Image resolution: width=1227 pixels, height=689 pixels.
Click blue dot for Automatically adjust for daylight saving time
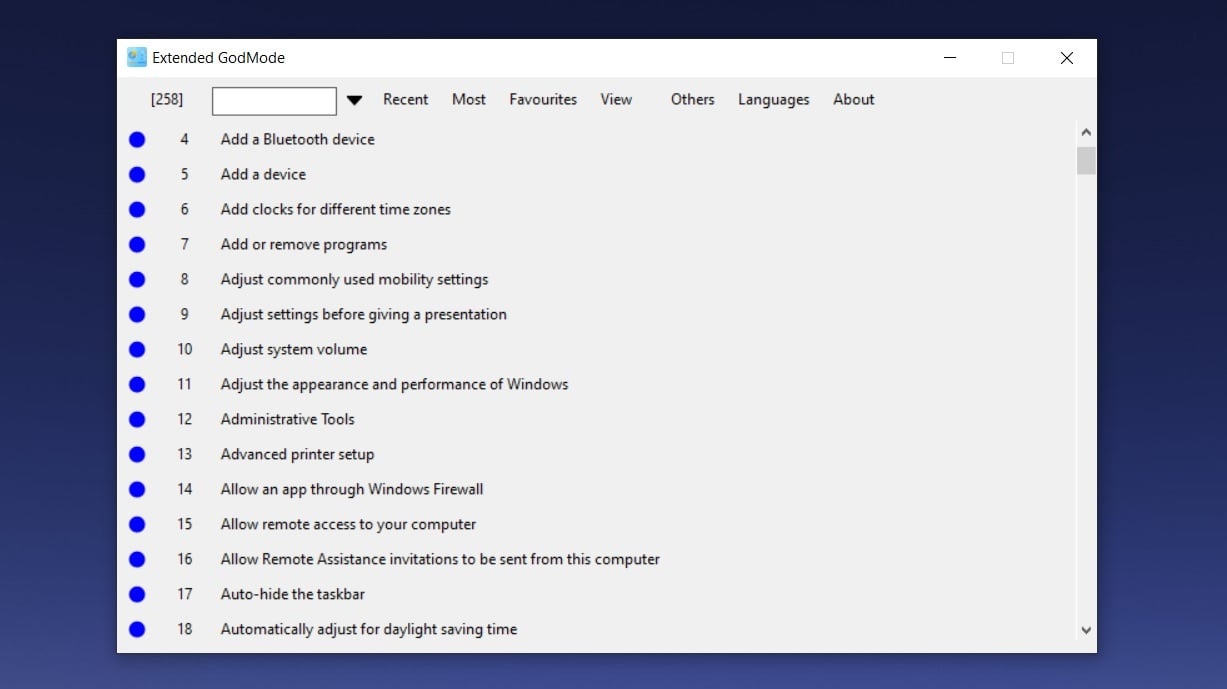pyautogui.click(x=137, y=630)
